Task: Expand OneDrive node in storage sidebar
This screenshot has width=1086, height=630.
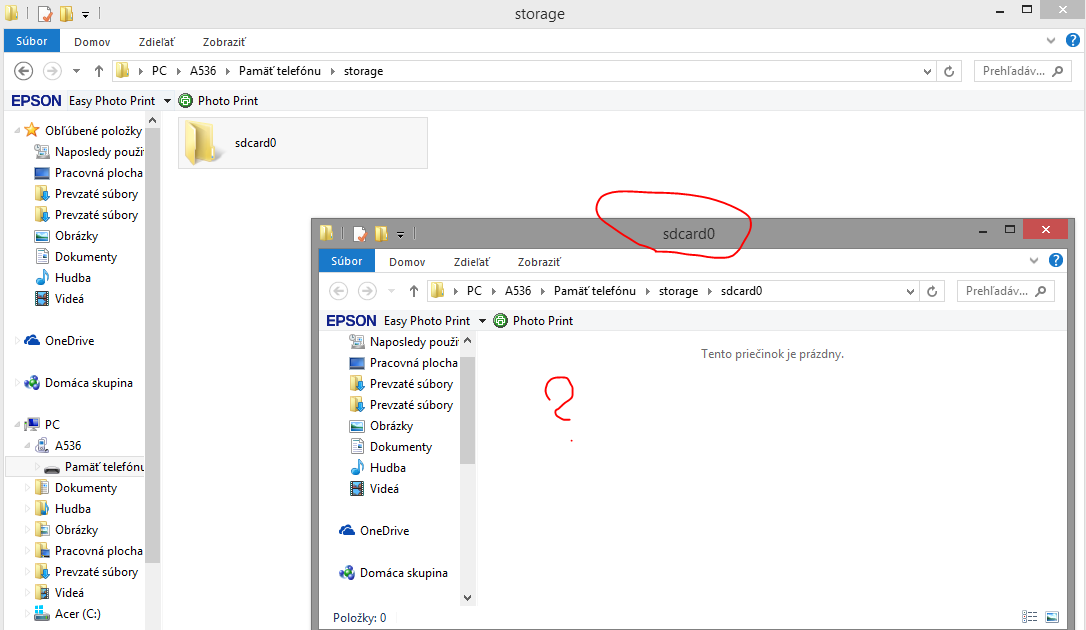Action: (x=17, y=341)
